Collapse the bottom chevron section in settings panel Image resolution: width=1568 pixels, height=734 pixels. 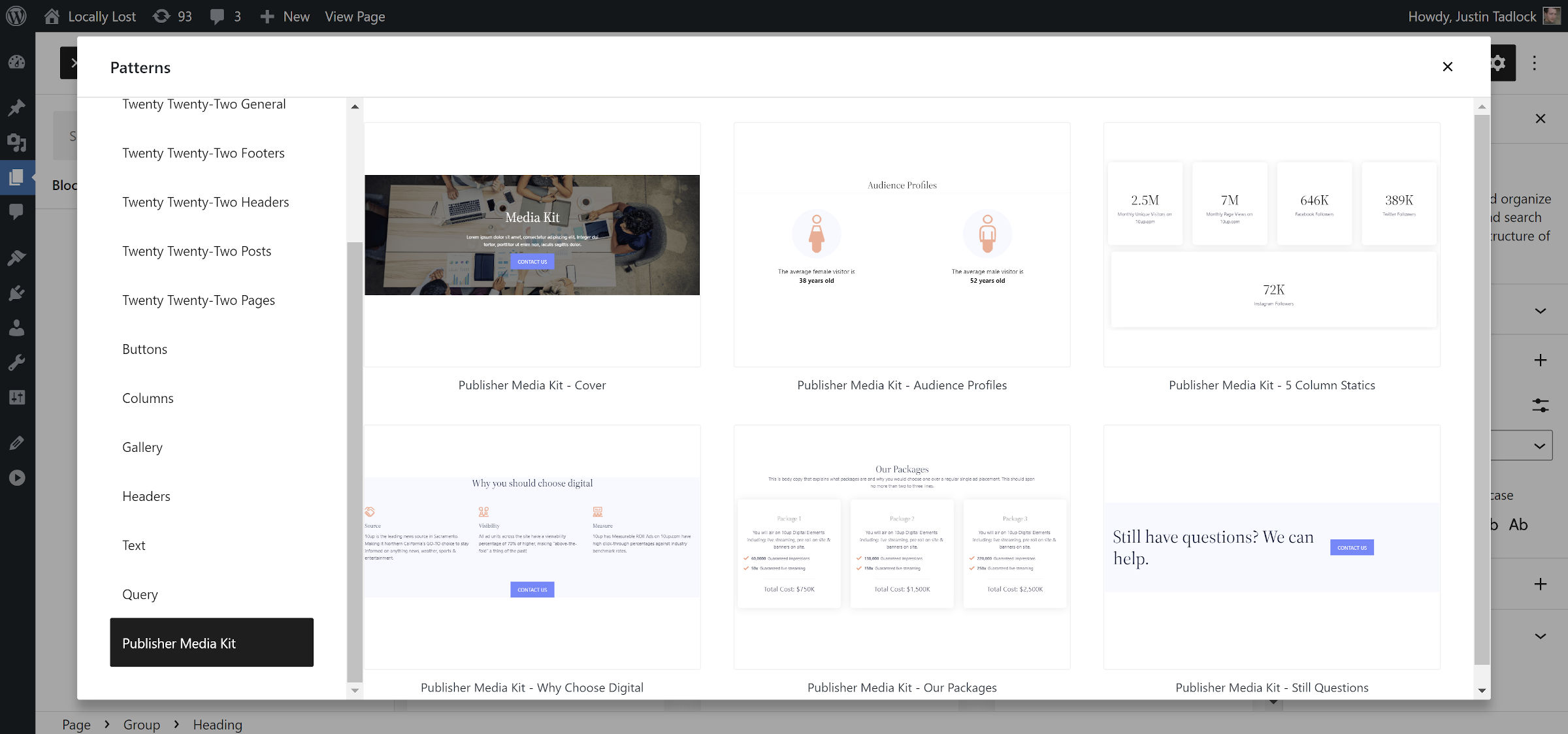[1540, 635]
